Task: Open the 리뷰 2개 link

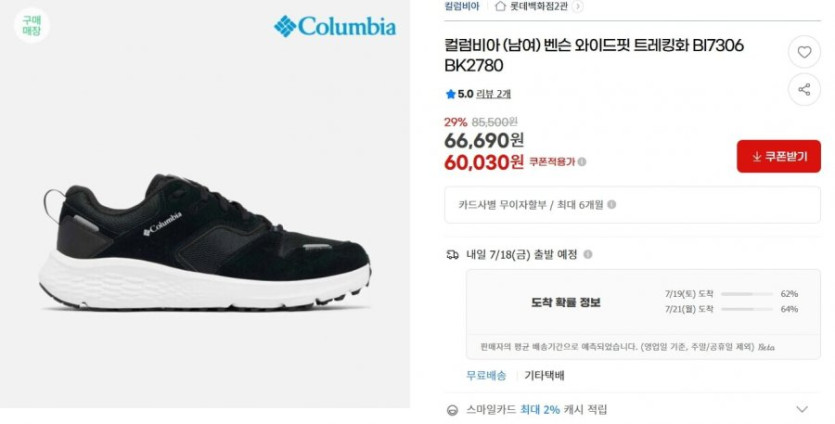Action: (x=493, y=94)
